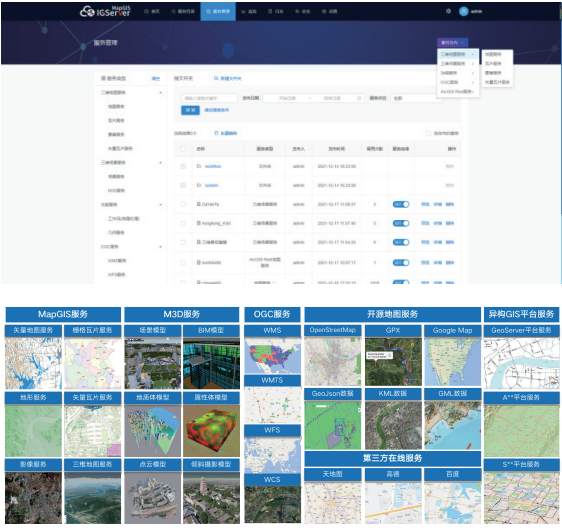
Task: Click the new folder icon above search panel
Action: coord(216,78)
